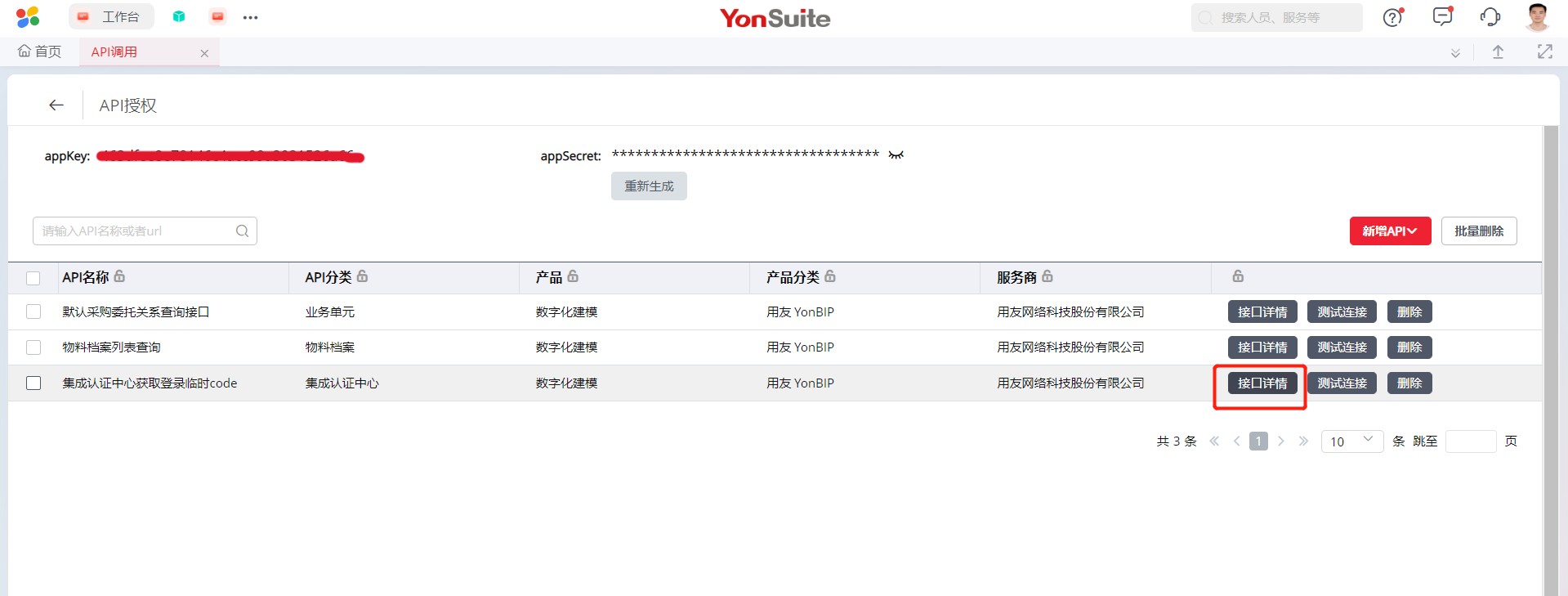Click 测试连接 for 集成认证中心获取登录临时code
The image size is (1568, 596).
[x=1342, y=383]
